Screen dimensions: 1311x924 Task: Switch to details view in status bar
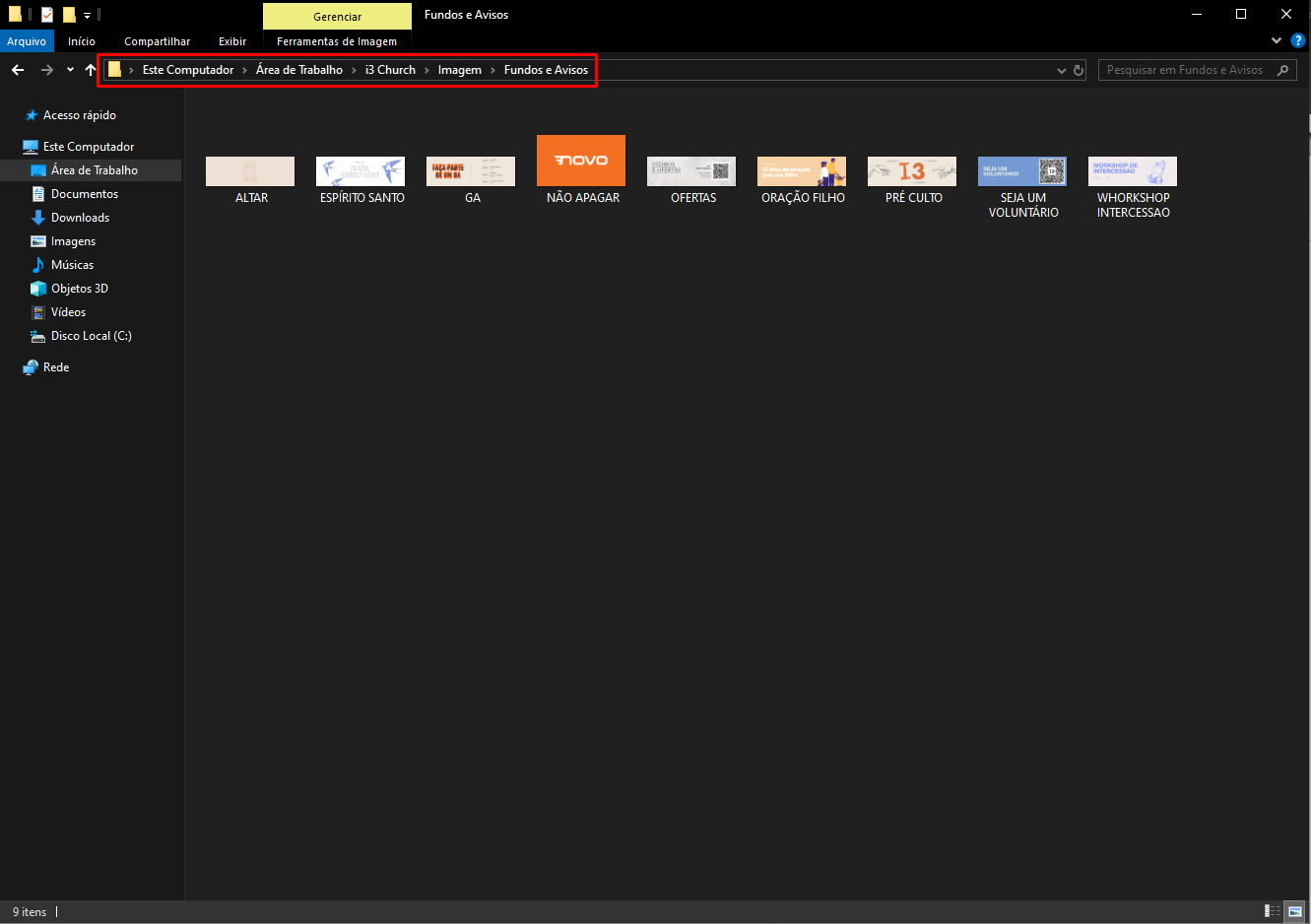pos(1273,911)
